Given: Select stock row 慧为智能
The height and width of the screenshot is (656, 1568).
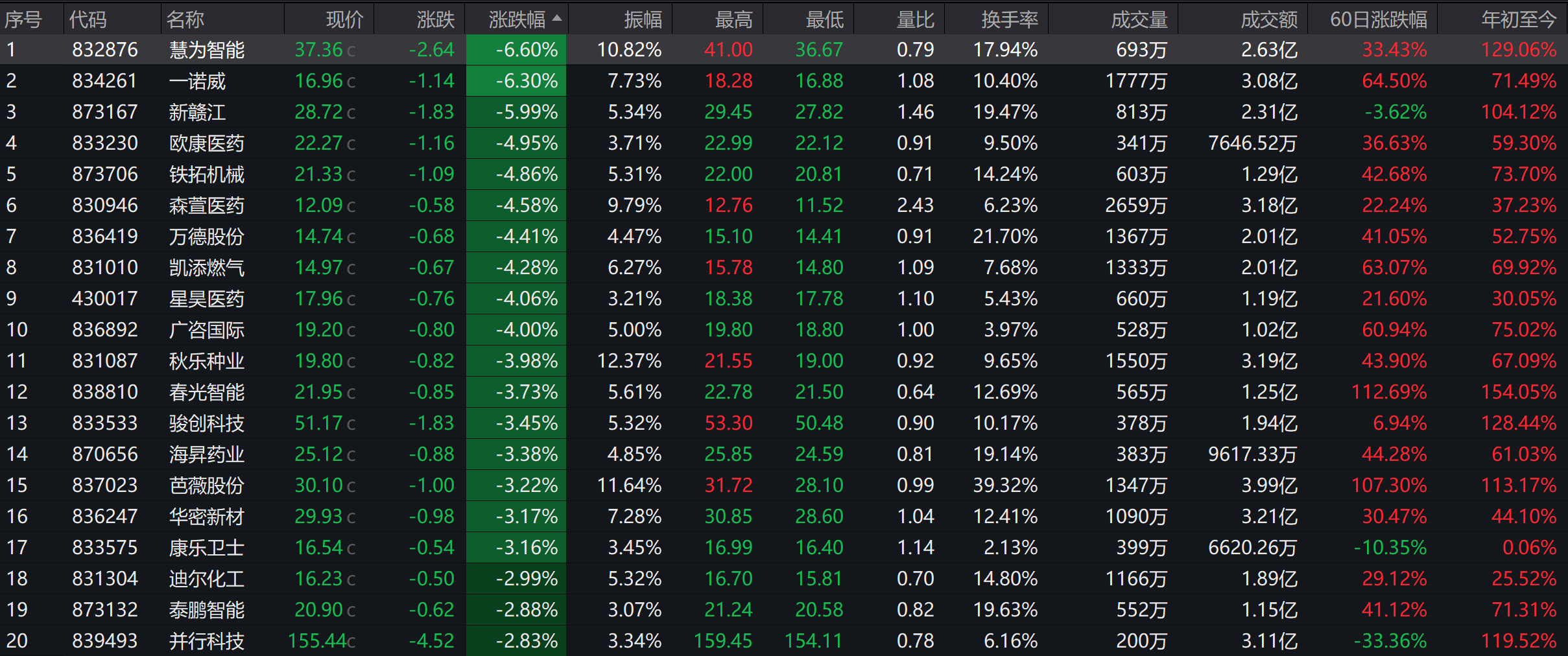Looking at the screenshot, I should click(784, 49).
